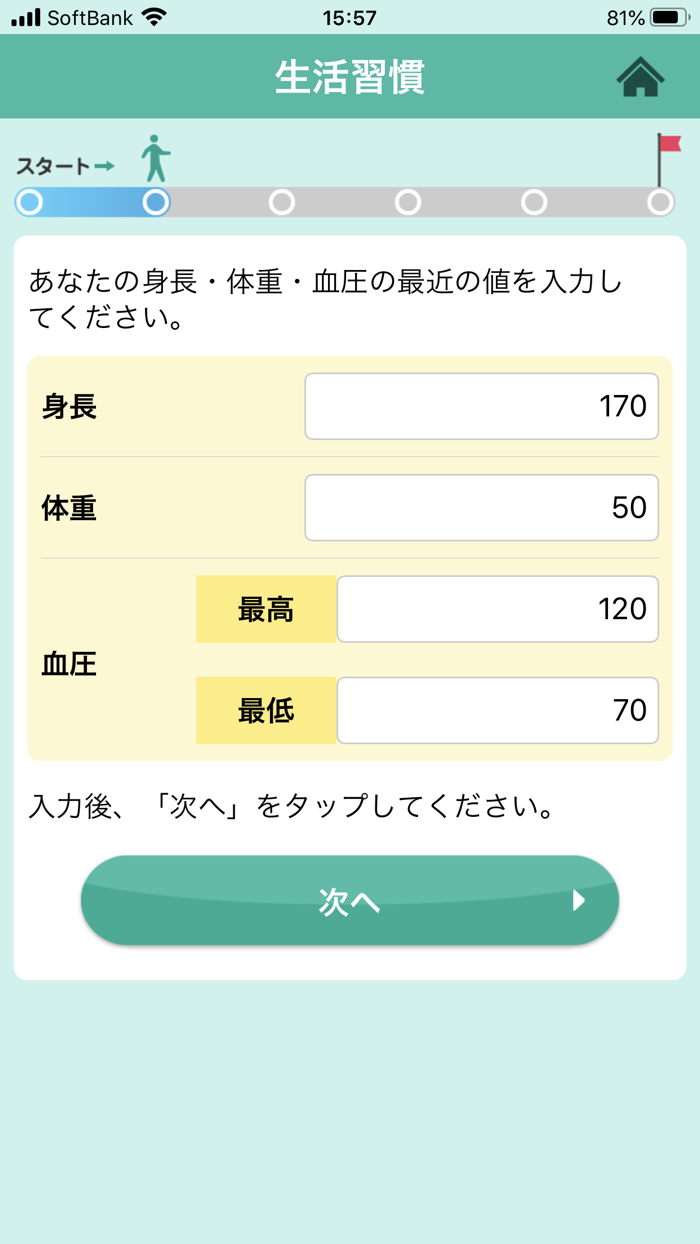Tap the 次へ button to proceed
Screen dimensions: 700x1244
pyautogui.click(x=350, y=900)
